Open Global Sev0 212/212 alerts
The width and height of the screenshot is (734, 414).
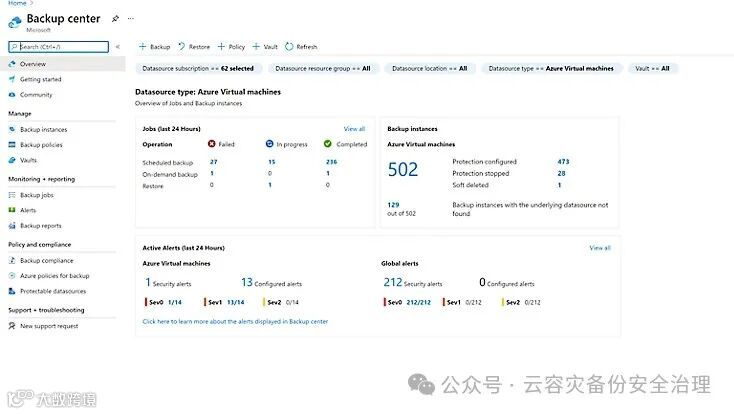tap(407, 303)
